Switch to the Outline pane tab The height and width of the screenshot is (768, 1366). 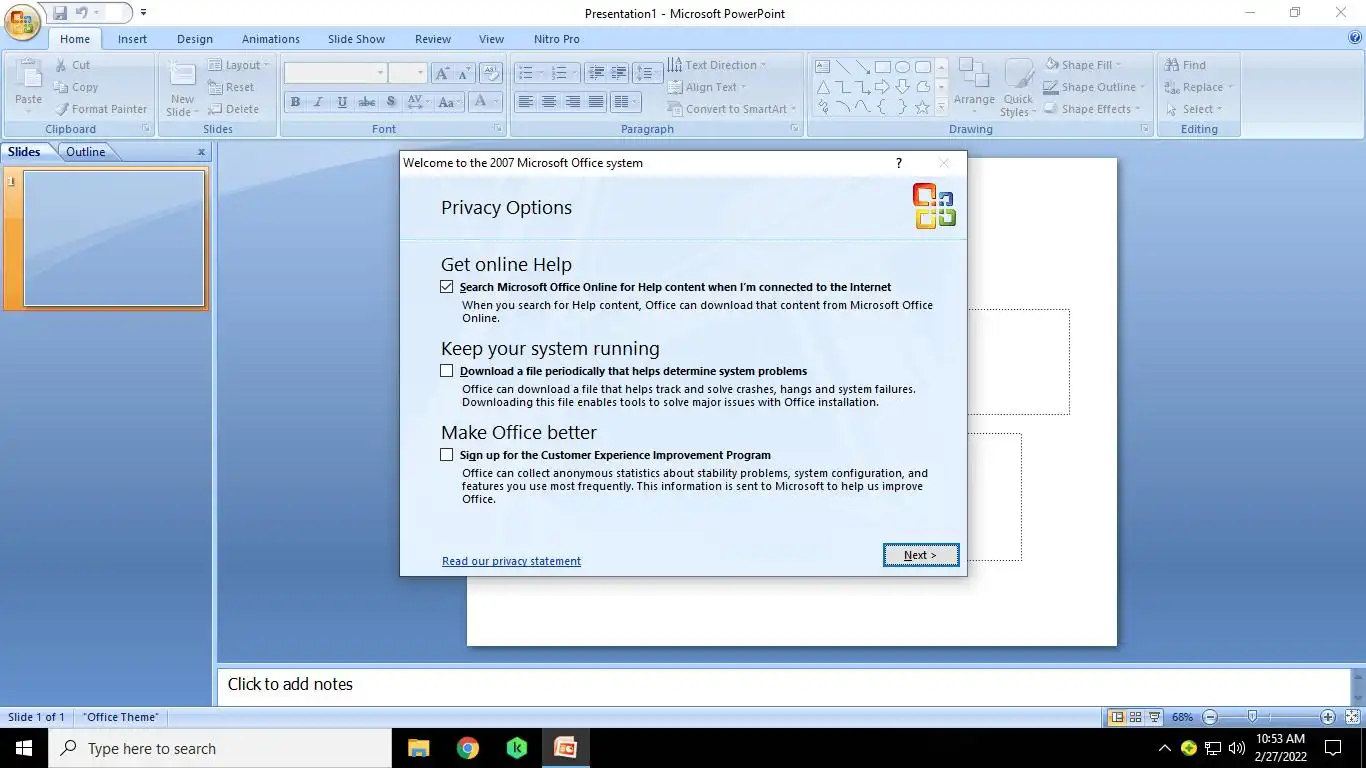[86, 152]
